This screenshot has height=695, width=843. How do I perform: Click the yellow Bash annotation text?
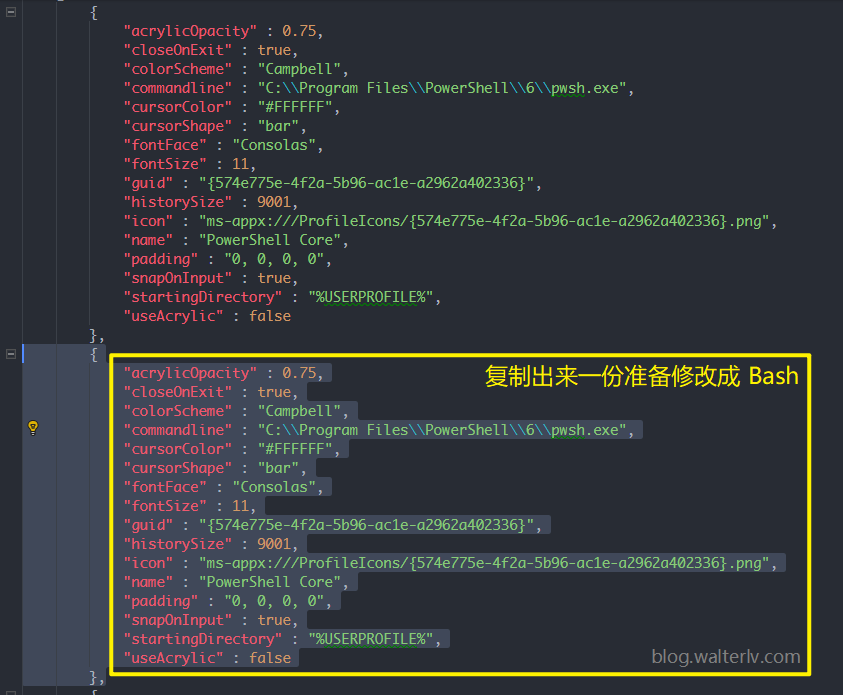tap(641, 376)
